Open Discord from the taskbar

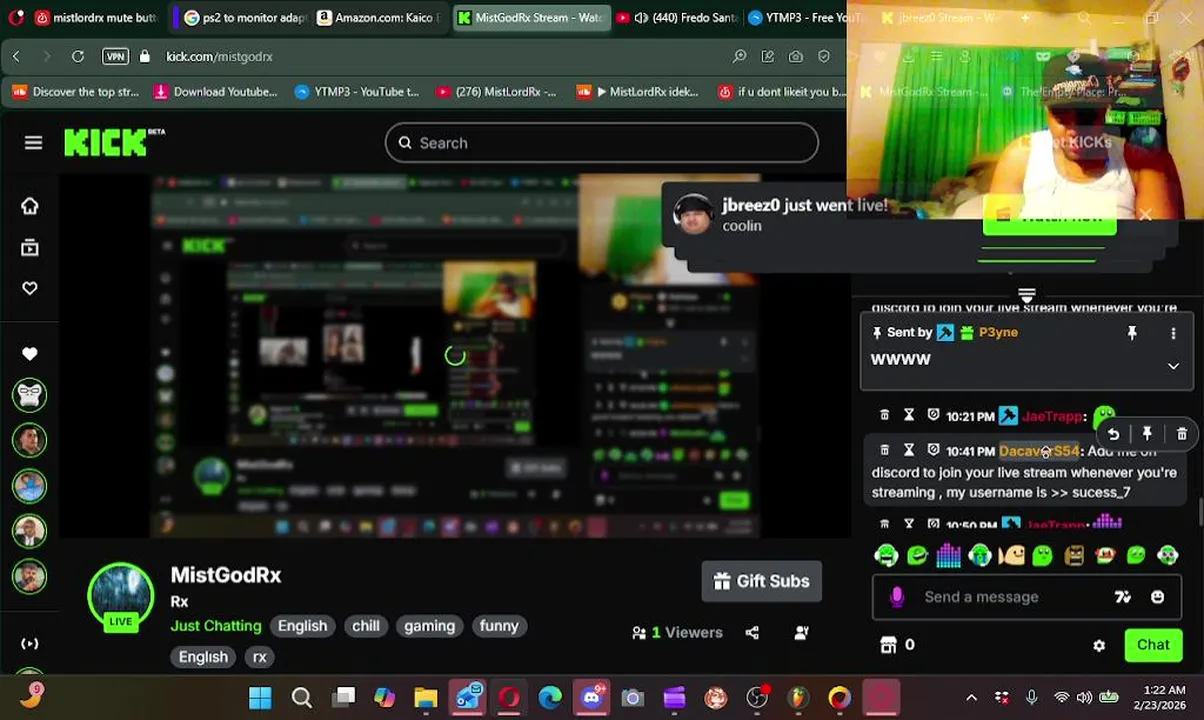(591, 697)
